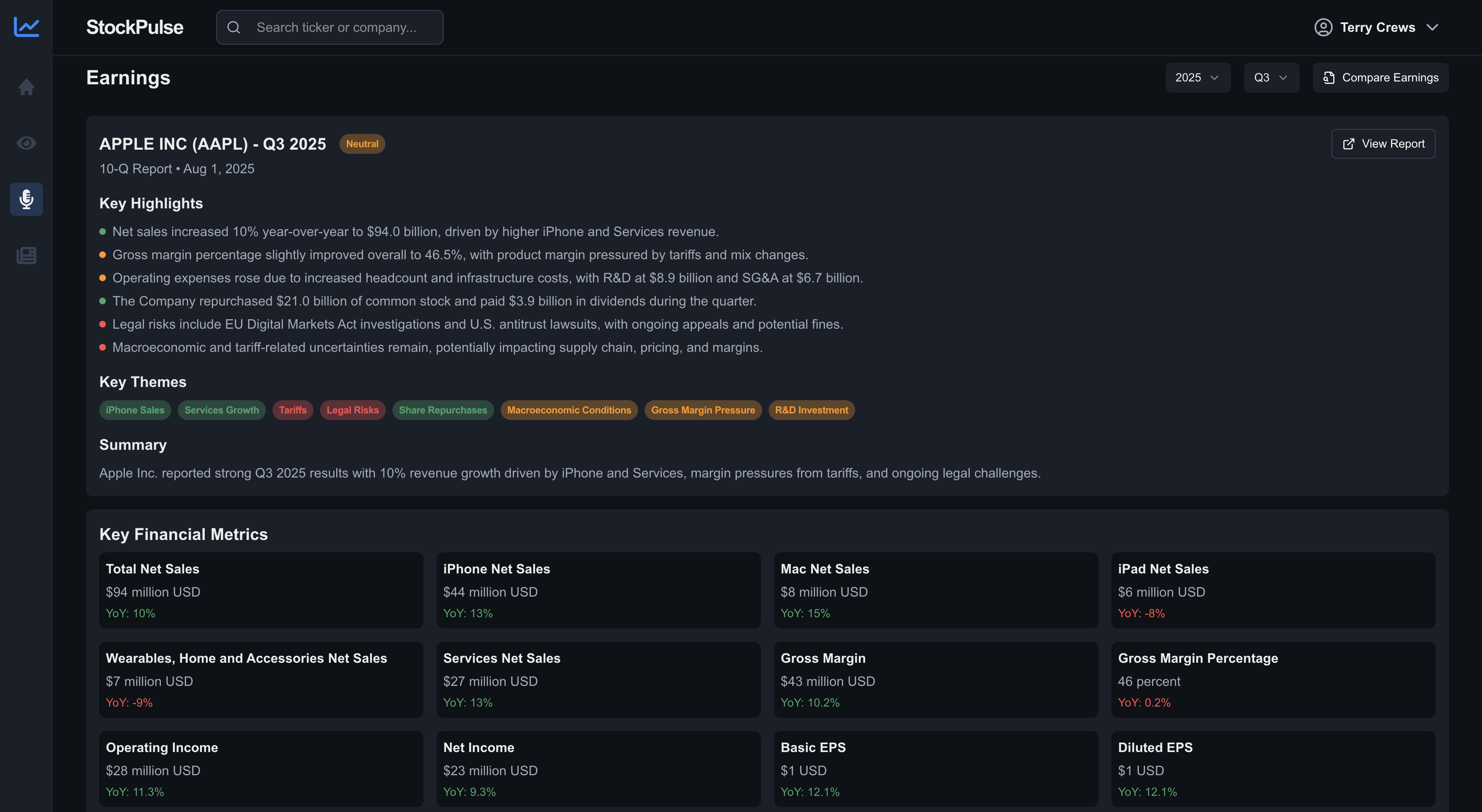Click the iPhone Sales theme tag
Image resolution: width=1482 pixels, height=812 pixels.
tap(135, 410)
